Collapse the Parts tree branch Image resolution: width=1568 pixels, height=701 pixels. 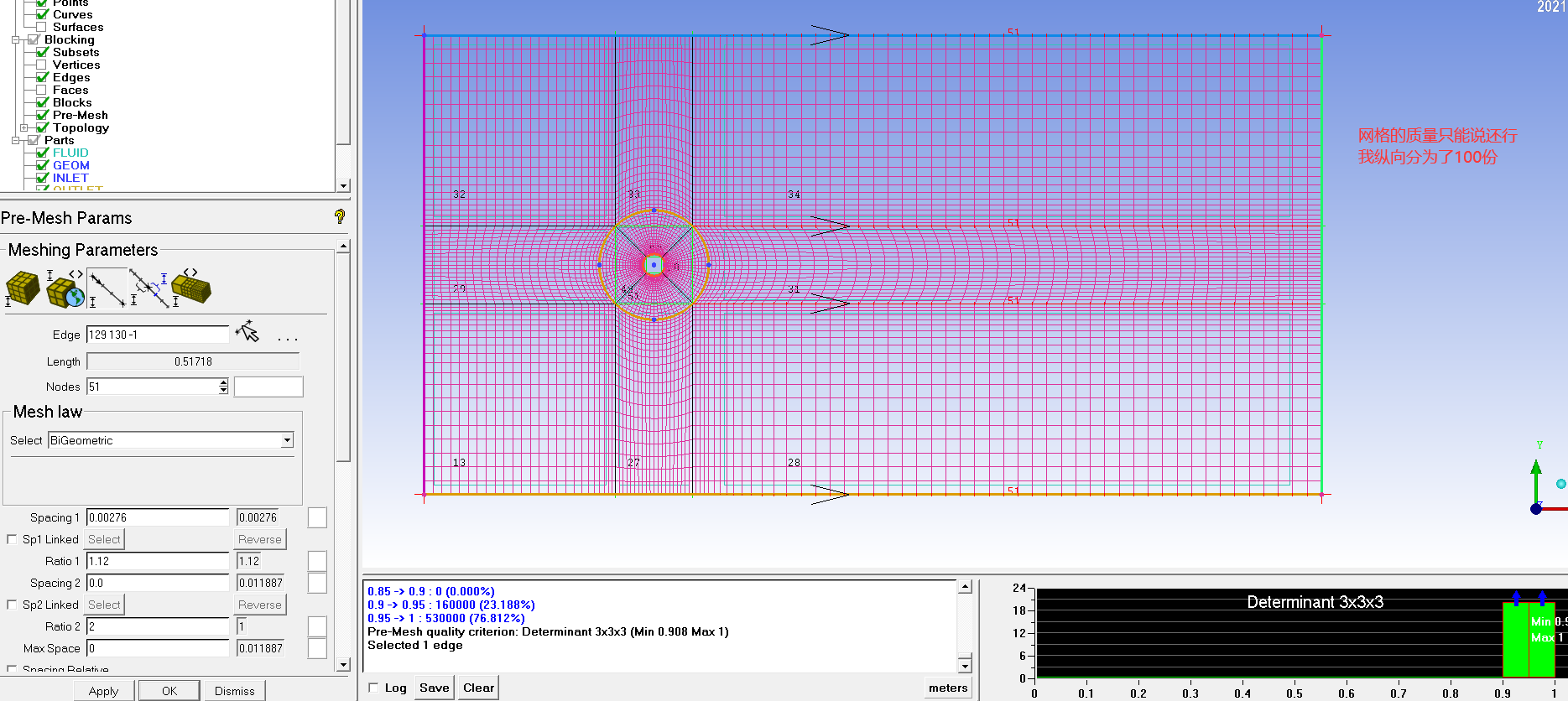(x=15, y=140)
